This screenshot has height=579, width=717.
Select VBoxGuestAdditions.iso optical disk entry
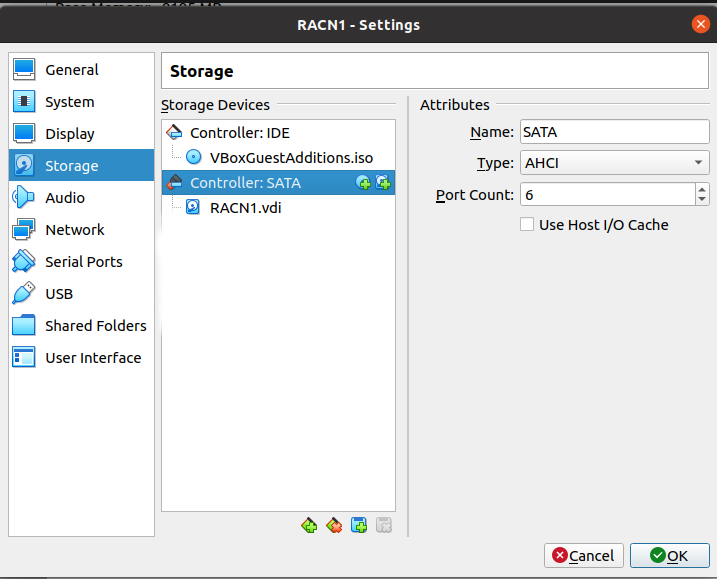coord(278,158)
